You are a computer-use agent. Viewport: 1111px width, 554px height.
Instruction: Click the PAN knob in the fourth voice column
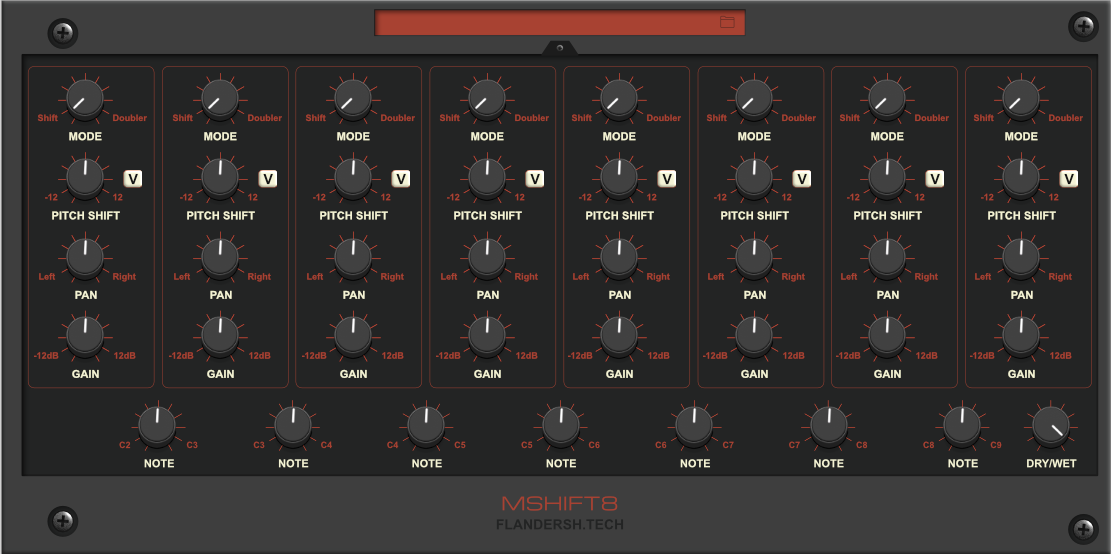(x=487, y=258)
